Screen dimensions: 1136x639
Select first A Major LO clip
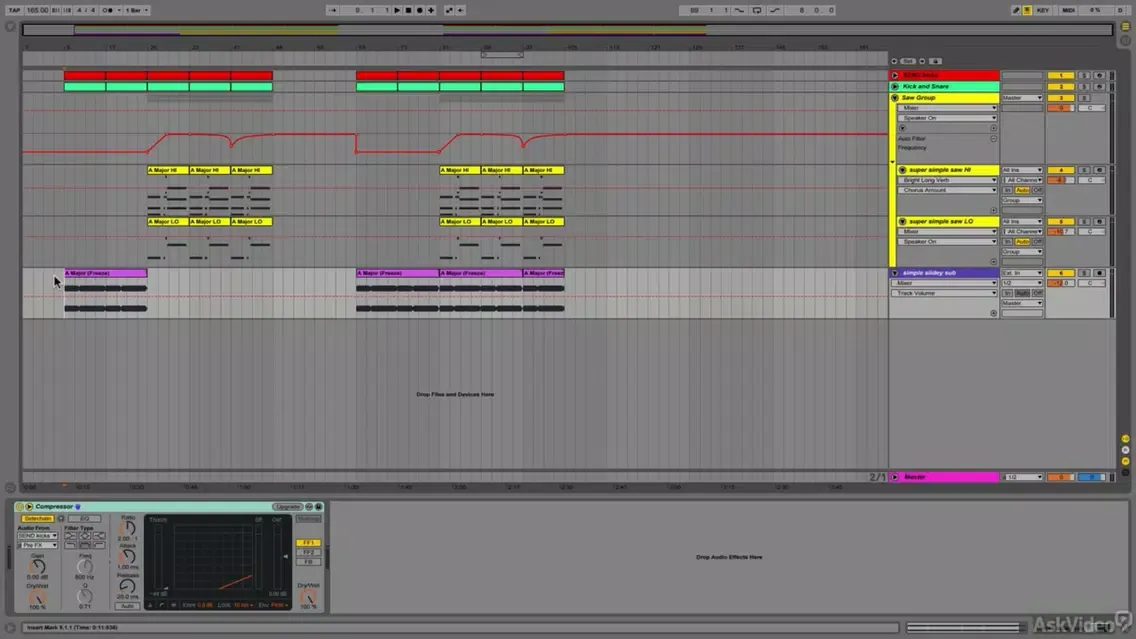tap(168, 222)
